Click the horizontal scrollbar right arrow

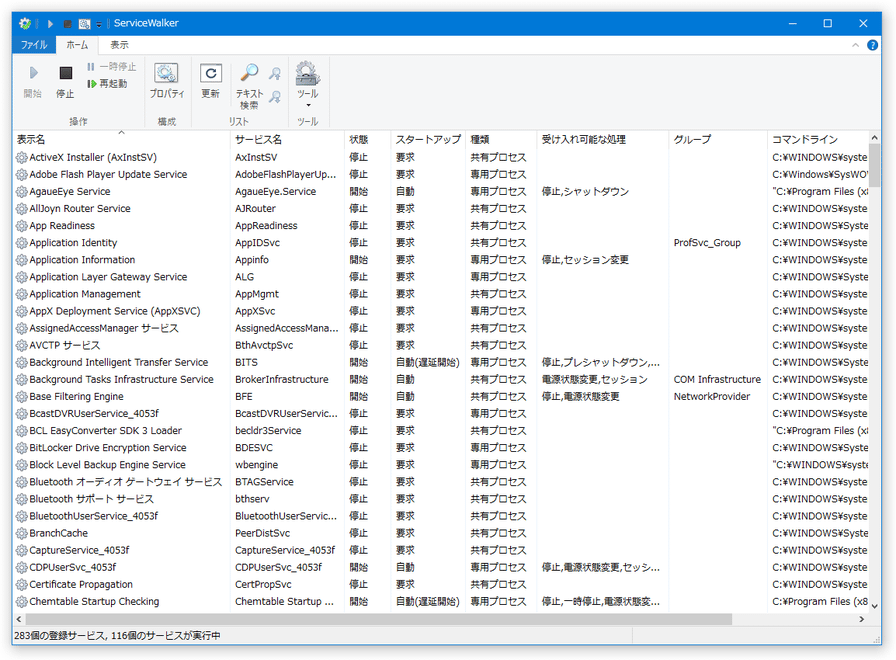click(x=862, y=619)
